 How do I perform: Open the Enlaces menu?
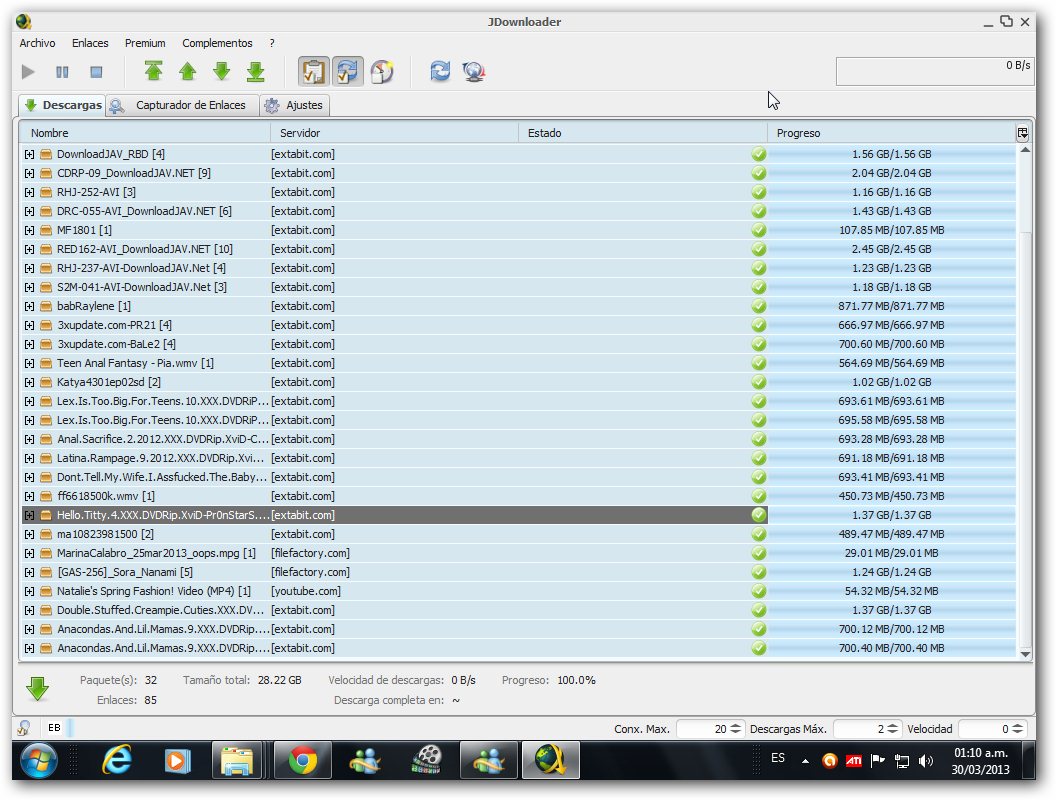[90, 43]
